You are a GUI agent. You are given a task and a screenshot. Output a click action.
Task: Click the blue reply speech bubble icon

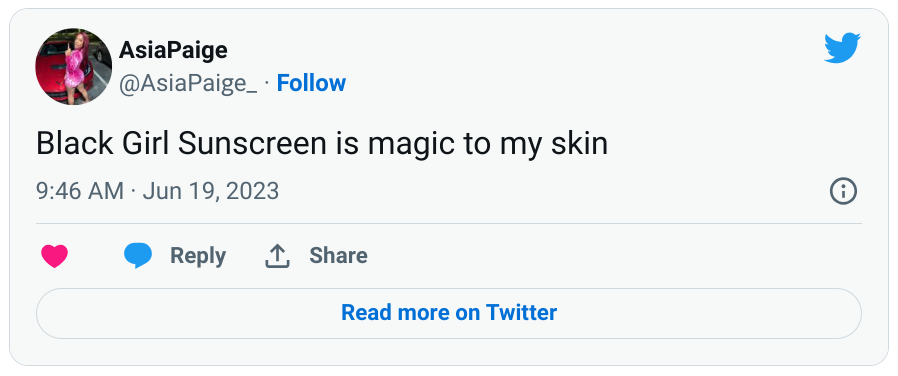[138, 255]
